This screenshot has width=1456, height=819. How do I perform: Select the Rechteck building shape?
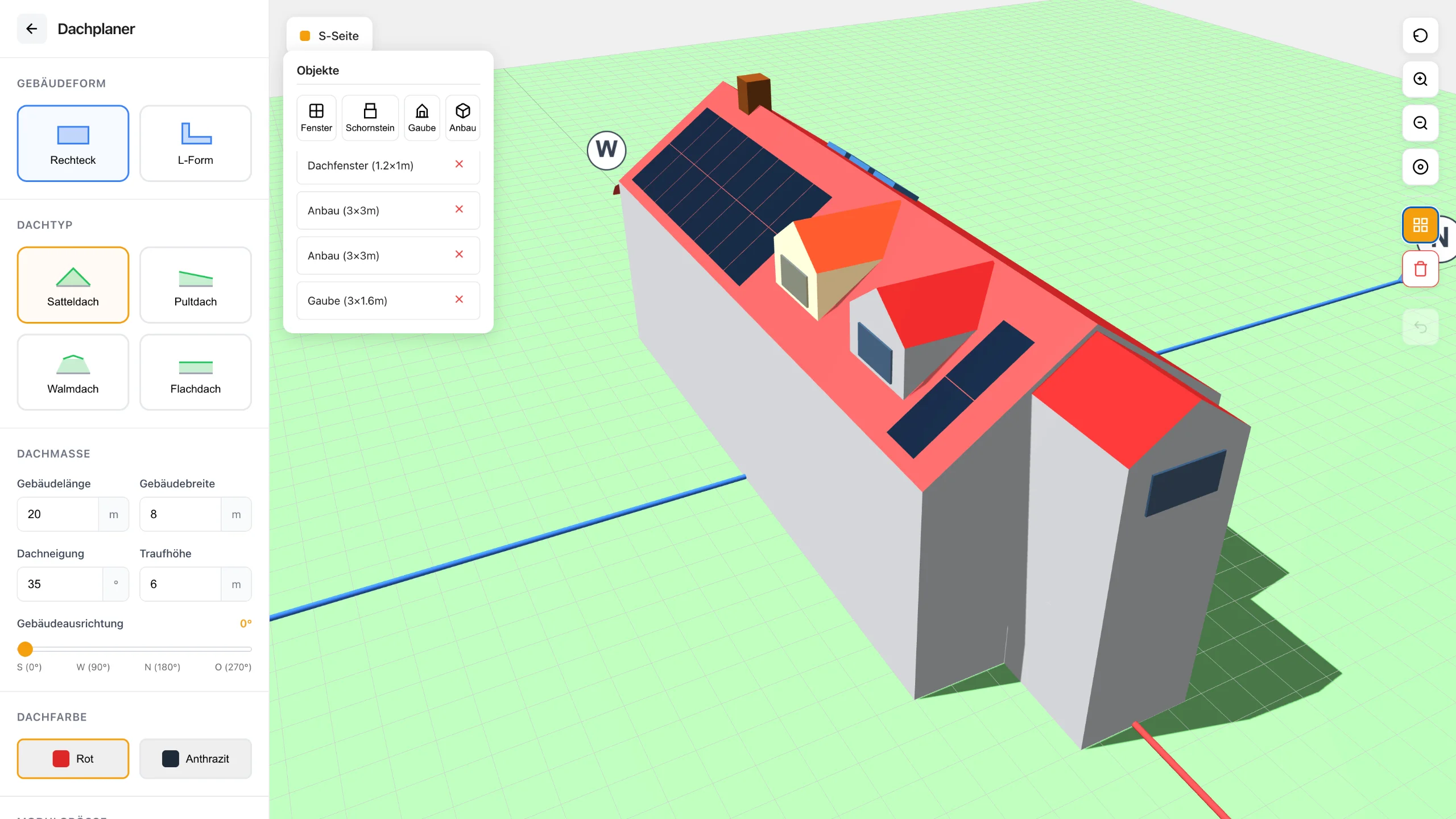[x=73, y=143]
